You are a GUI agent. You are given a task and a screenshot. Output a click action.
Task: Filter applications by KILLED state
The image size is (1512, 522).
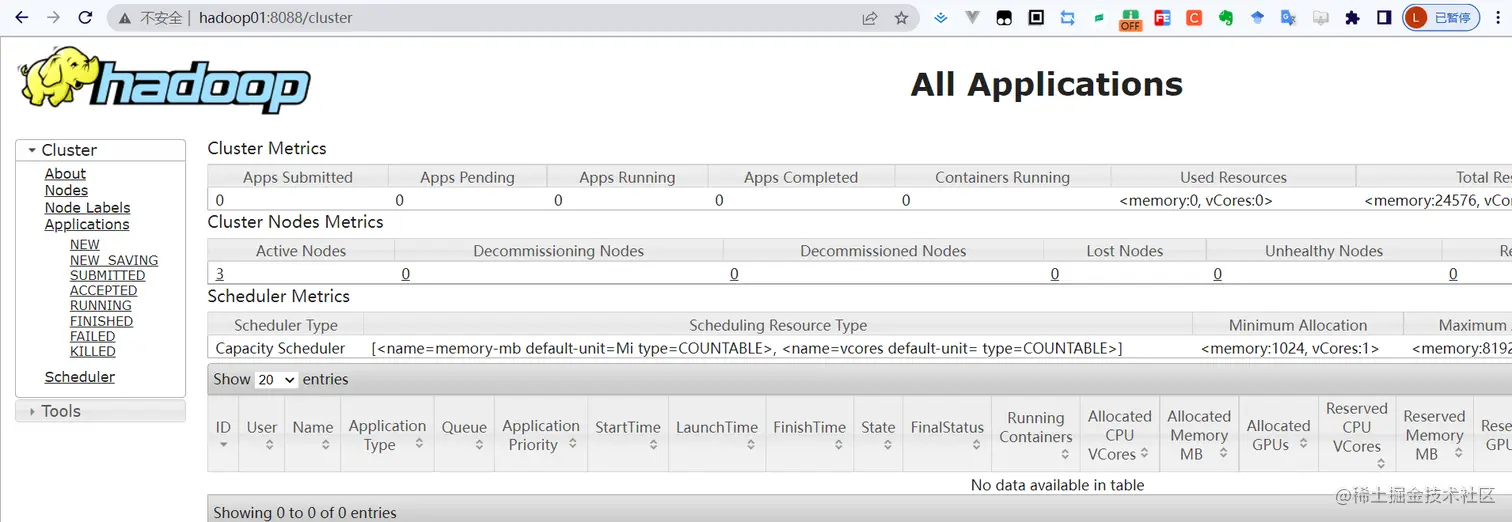(x=92, y=351)
